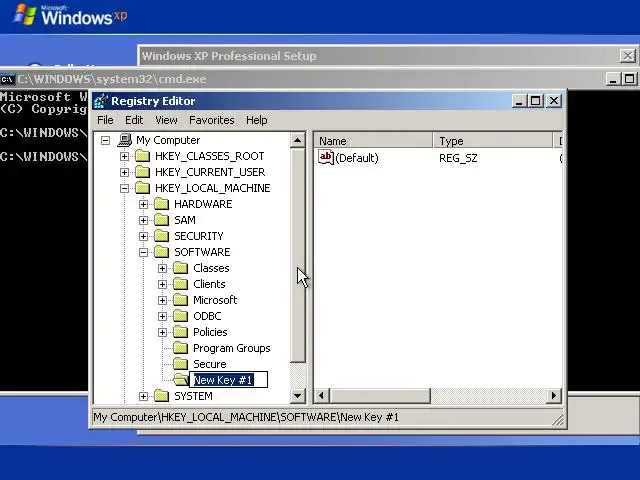Click the Type column header
This screenshot has height=480, width=640.
492,141
